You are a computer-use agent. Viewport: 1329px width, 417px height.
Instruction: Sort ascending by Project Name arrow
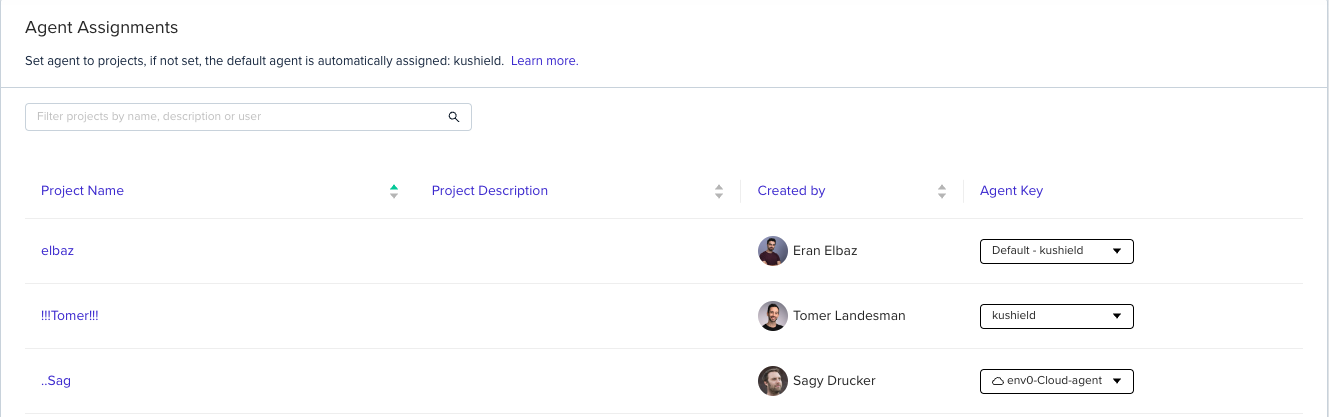[x=394, y=186]
